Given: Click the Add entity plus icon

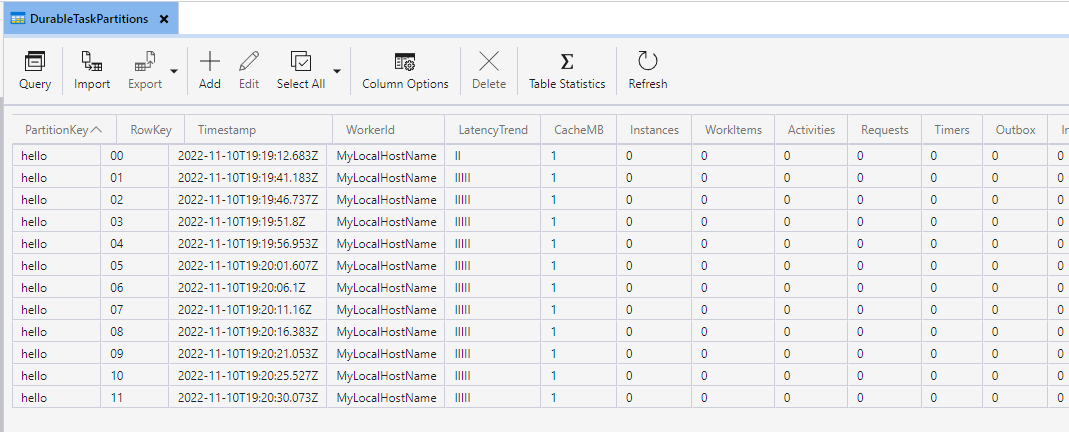Looking at the screenshot, I should [x=210, y=62].
